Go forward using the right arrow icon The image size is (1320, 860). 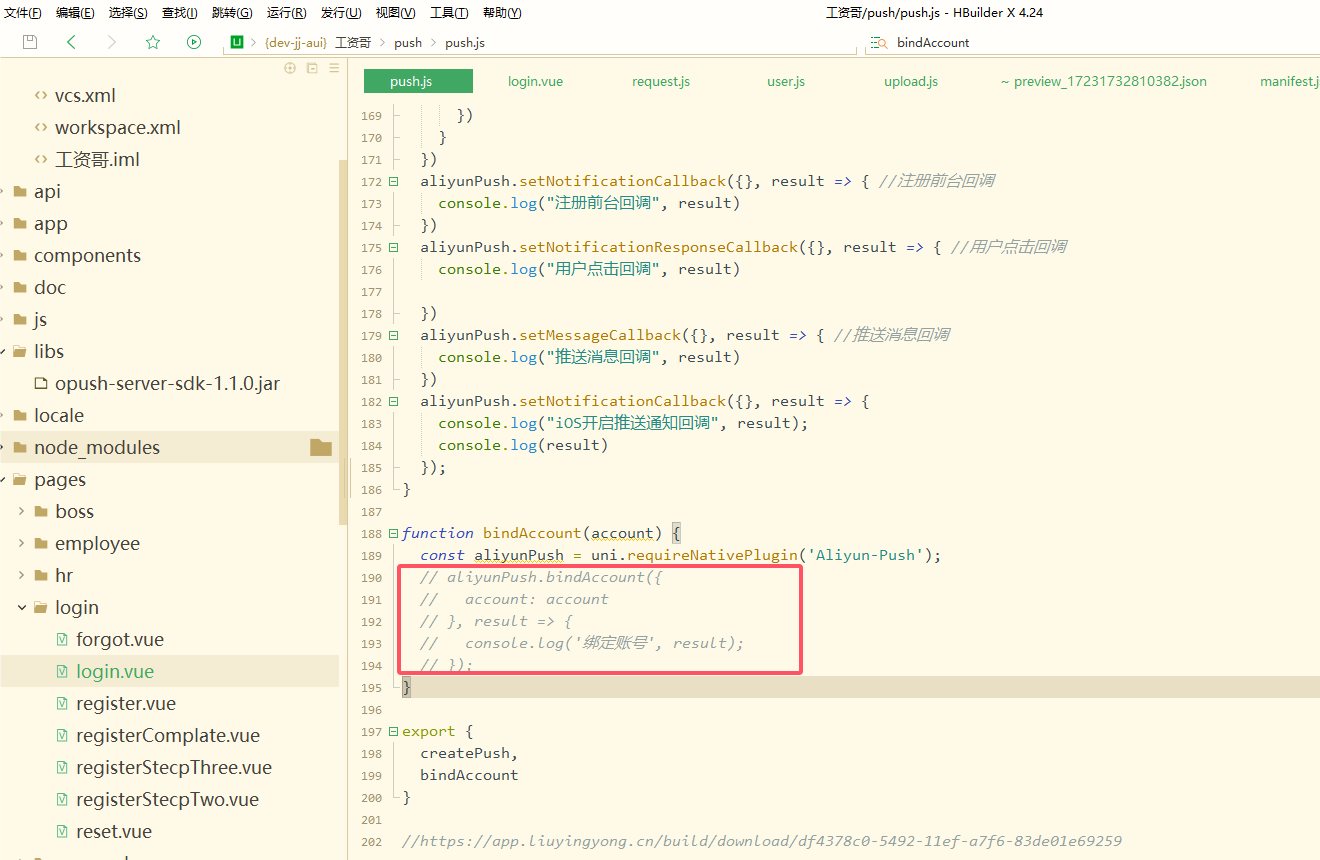pos(112,42)
